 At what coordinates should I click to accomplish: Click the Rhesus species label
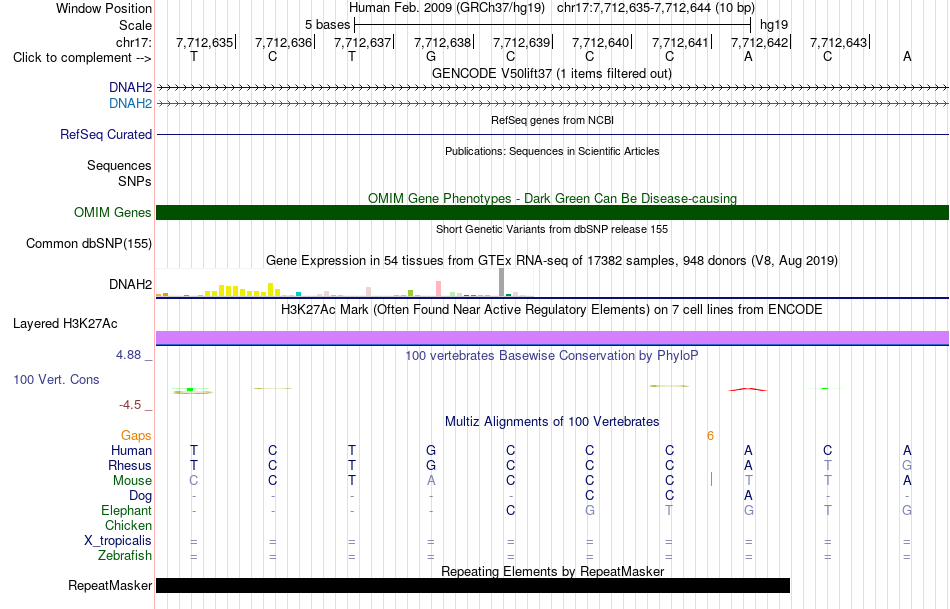[x=130, y=465]
